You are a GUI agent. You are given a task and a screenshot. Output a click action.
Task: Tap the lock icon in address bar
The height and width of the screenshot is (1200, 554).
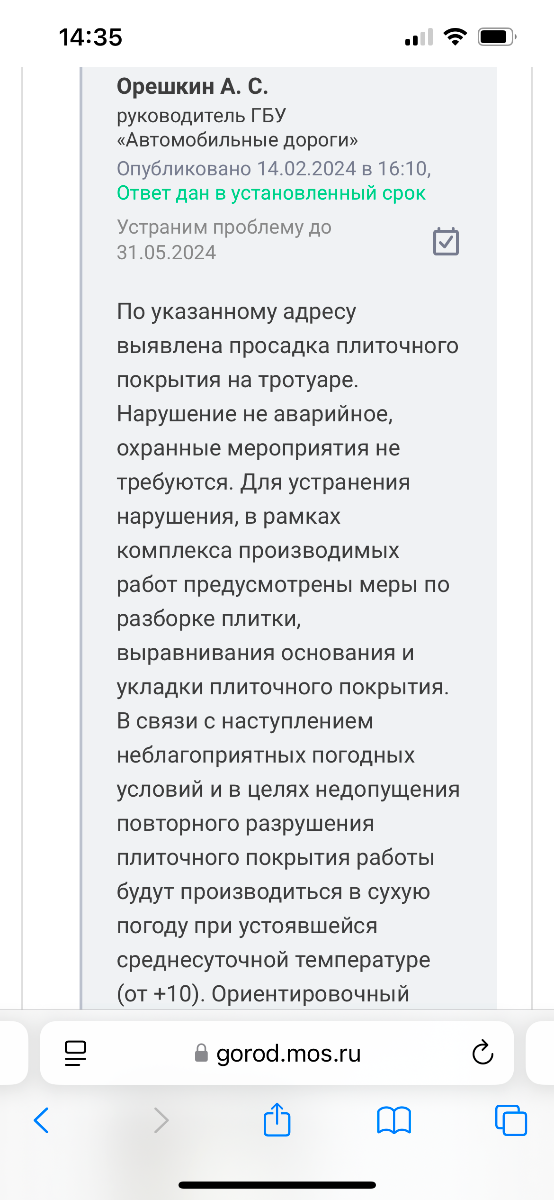pyautogui.click(x=200, y=1053)
